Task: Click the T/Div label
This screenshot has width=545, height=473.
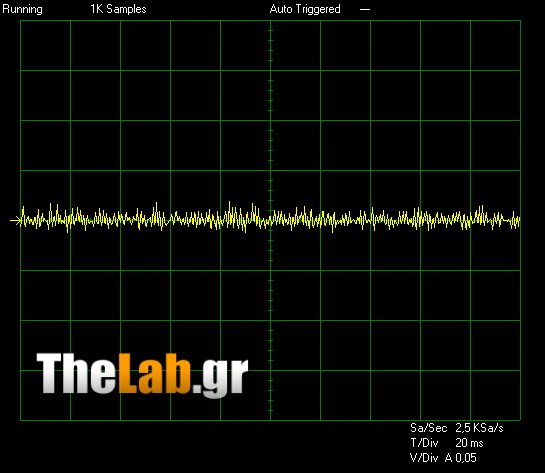Action: coord(424,443)
